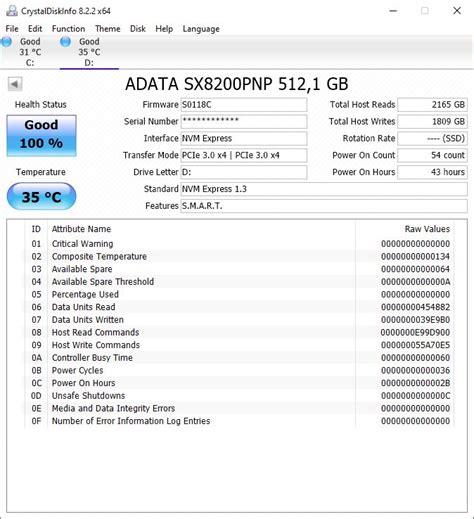
Task: Select the Host Read Commands row
Action: (239, 332)
